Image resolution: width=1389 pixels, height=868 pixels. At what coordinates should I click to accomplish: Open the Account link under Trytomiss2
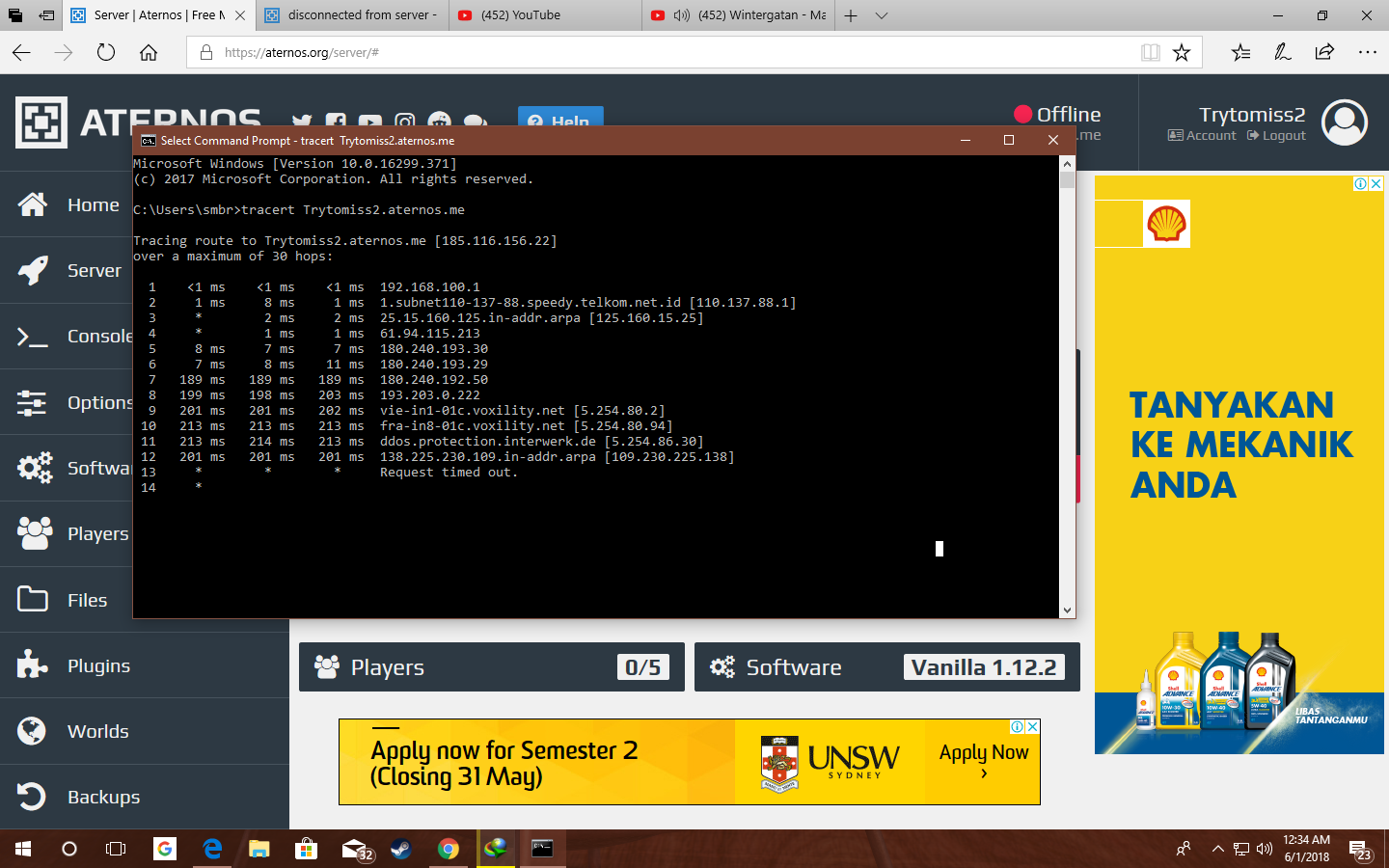pos(1202,136)
